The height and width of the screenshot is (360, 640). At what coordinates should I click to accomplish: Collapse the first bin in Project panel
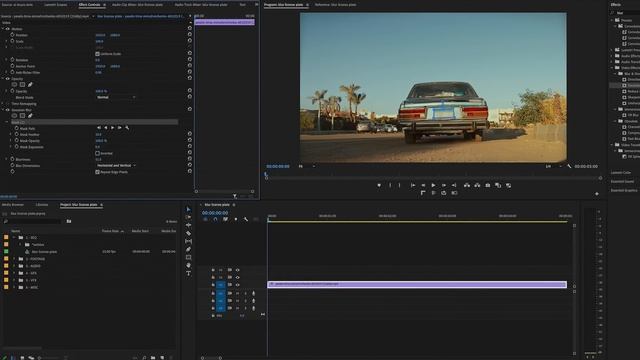[14, 238]
